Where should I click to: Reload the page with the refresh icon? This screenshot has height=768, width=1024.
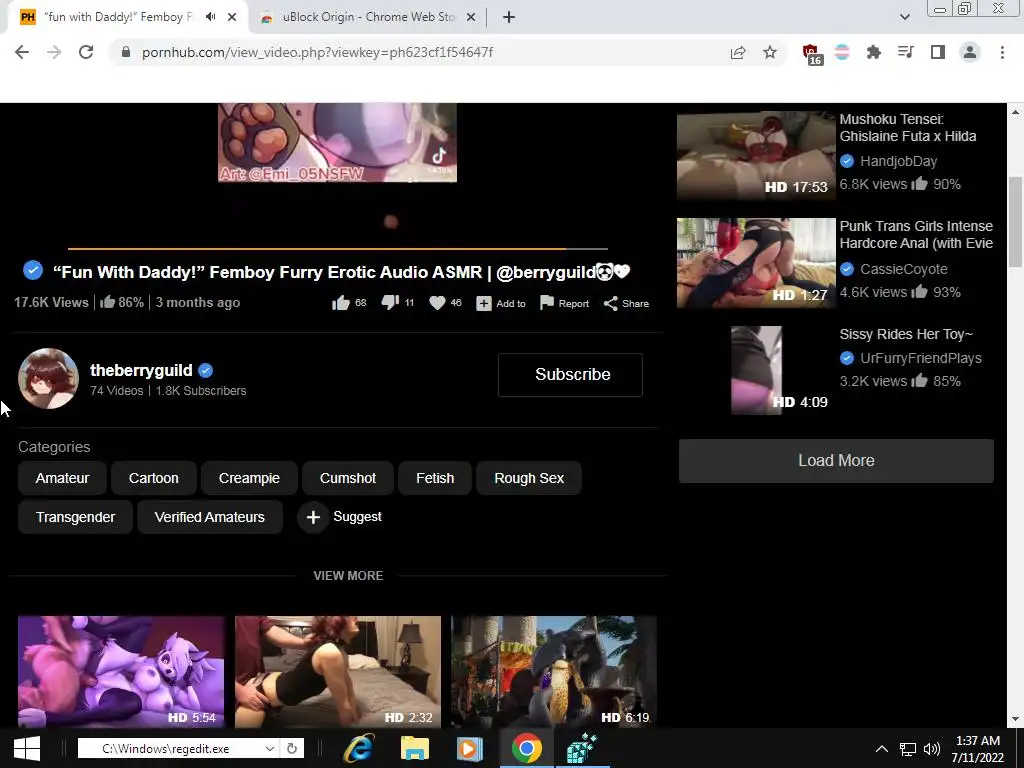[x=86, y=52]
